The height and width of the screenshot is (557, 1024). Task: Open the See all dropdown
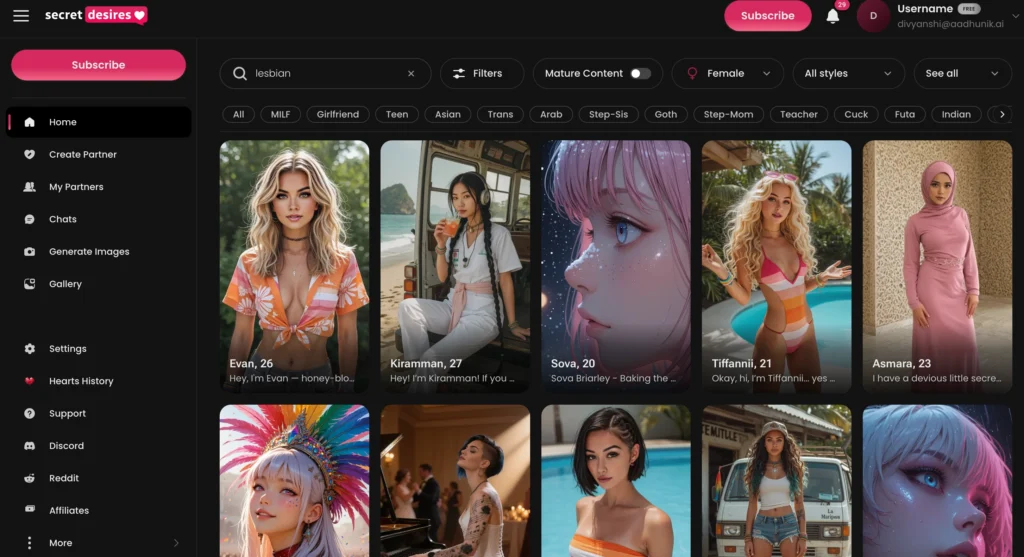(x=963, y=74)
